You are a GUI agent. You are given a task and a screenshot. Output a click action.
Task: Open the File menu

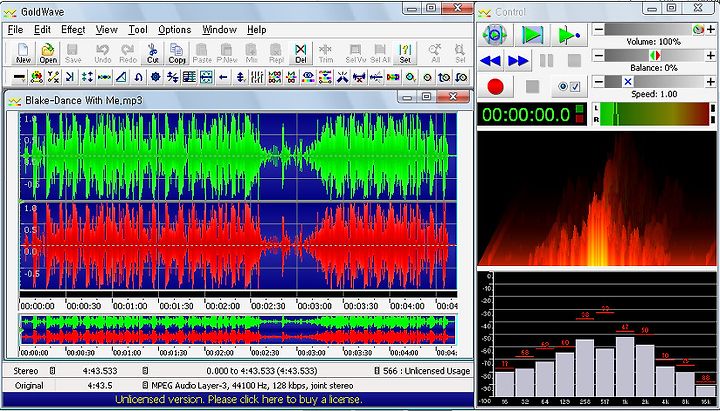(x=15, y=30)
